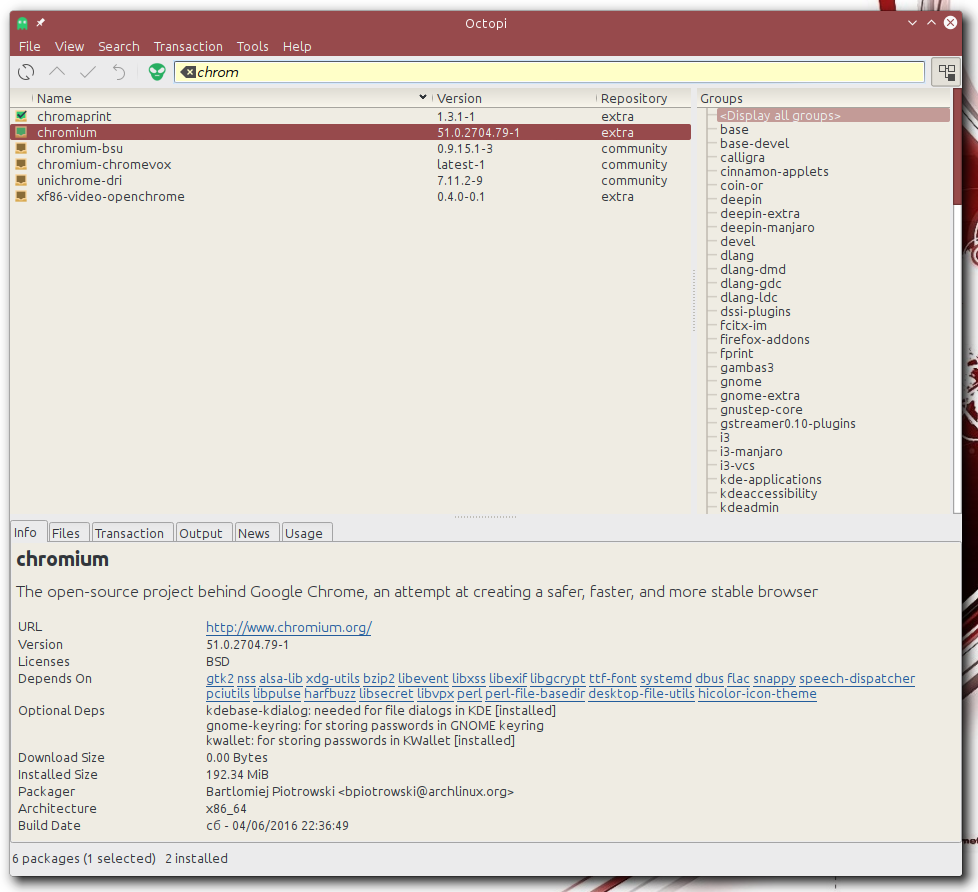The height and width of the screenshot is (892, 978).
Task: Sort packages using the Name column header
Action: tap(54, 98)
